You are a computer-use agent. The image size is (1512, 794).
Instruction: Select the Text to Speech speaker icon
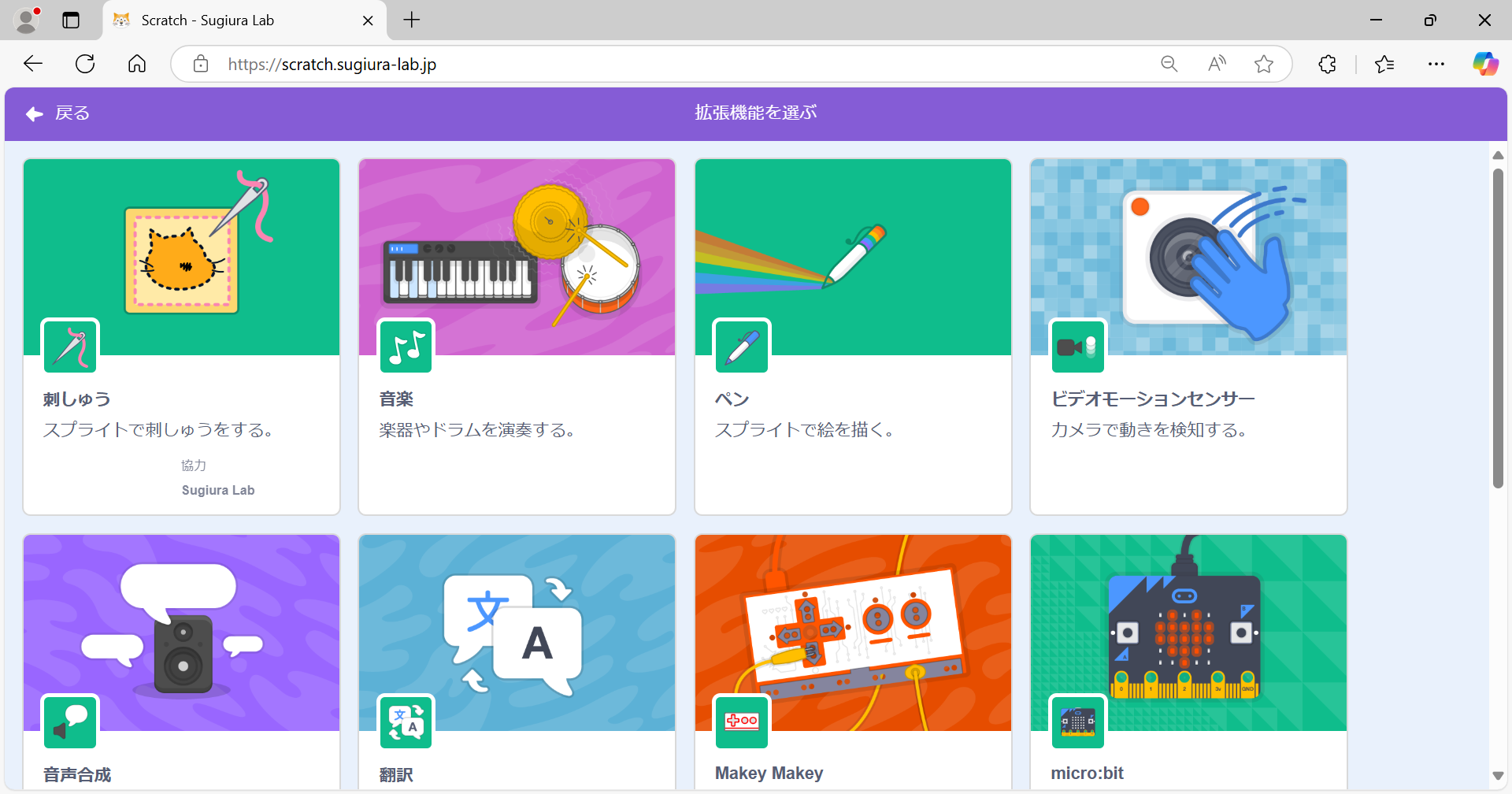click(x=71, y=722)
